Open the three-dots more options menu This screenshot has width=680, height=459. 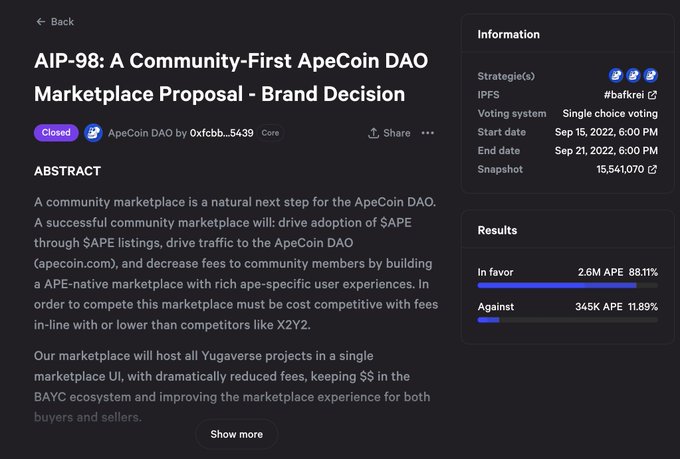(x=428, y=133)
